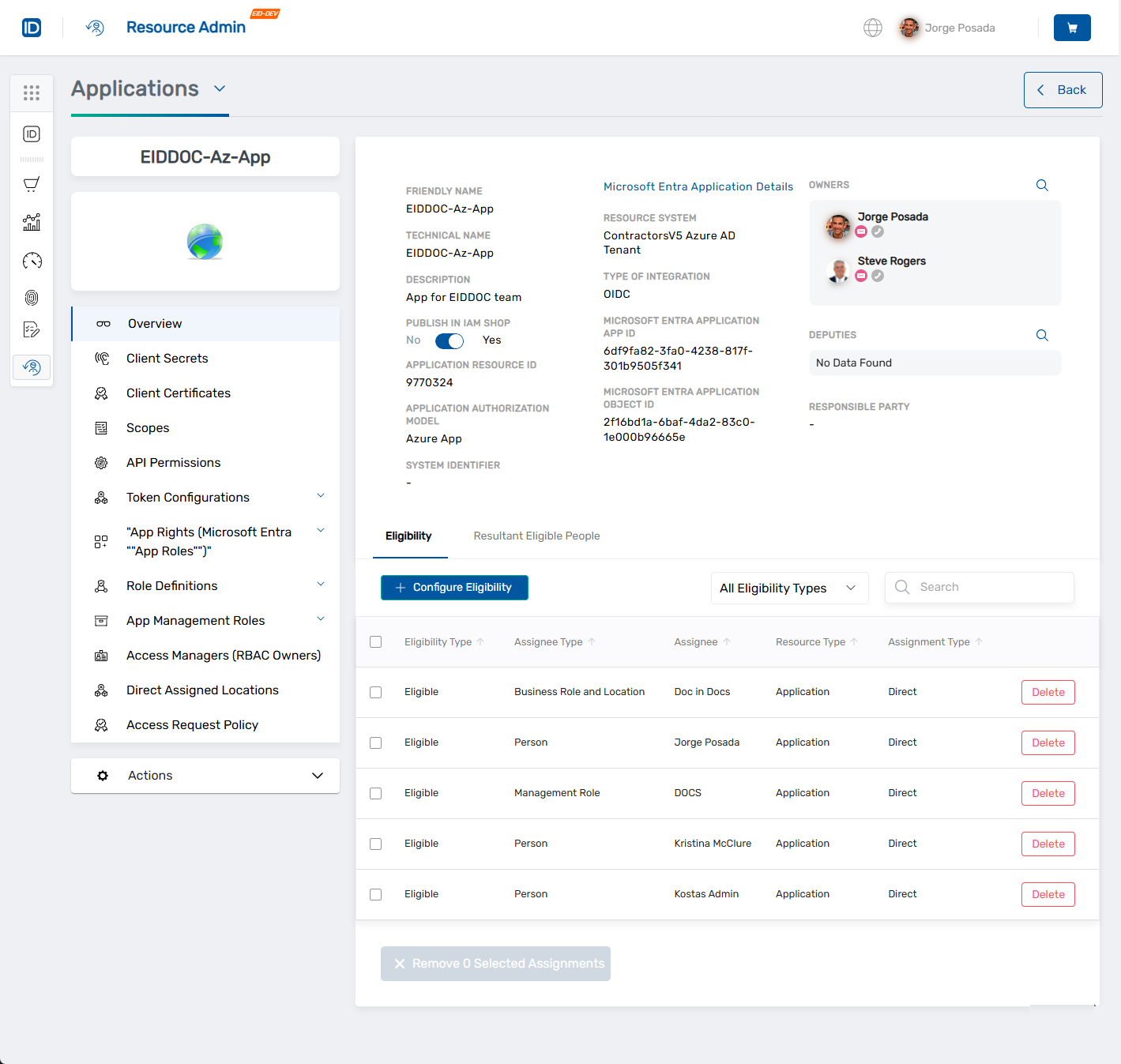1121x1064 pixels.
Task: Switch to the Resultant Eligible People tab
Action: [x=536, y=536]
